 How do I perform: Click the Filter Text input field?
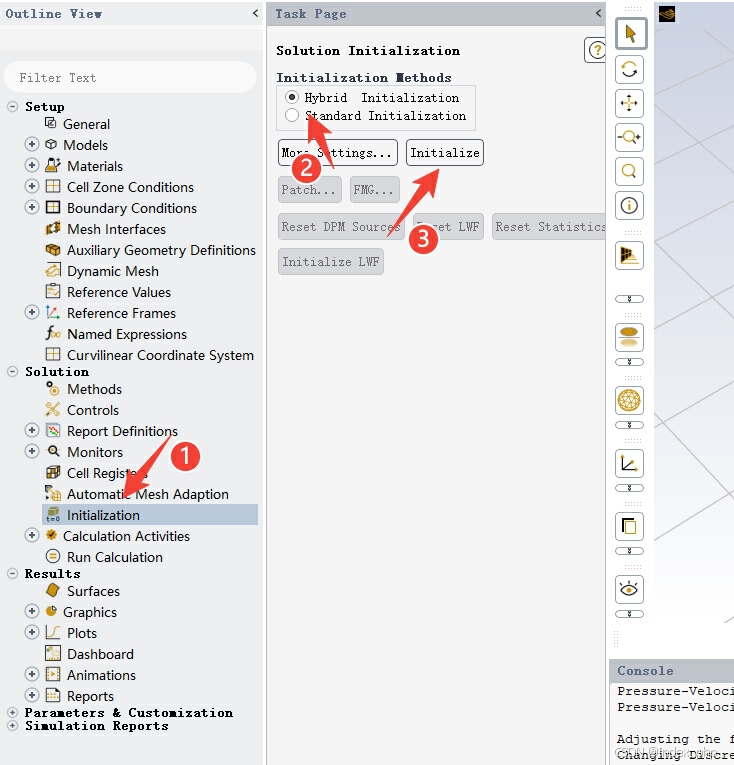click(130, 77)
